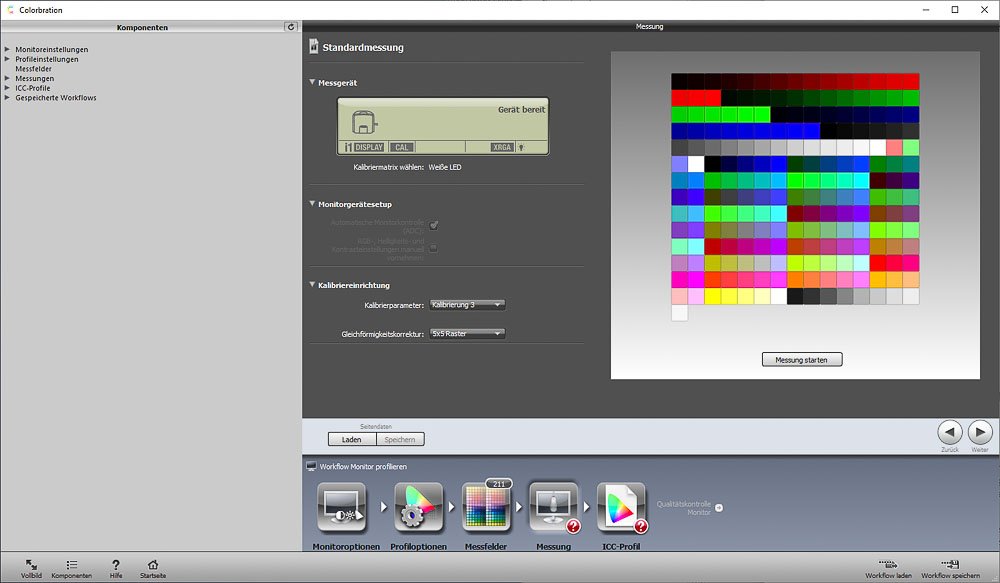
Task: Advance with the Weiter arrow
Action: point(980,432)
